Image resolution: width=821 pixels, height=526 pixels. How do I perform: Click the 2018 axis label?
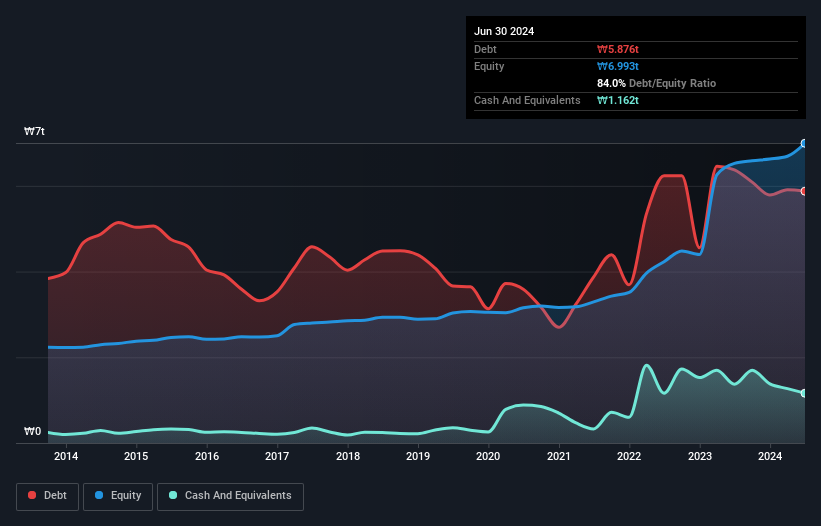(348, 456)
